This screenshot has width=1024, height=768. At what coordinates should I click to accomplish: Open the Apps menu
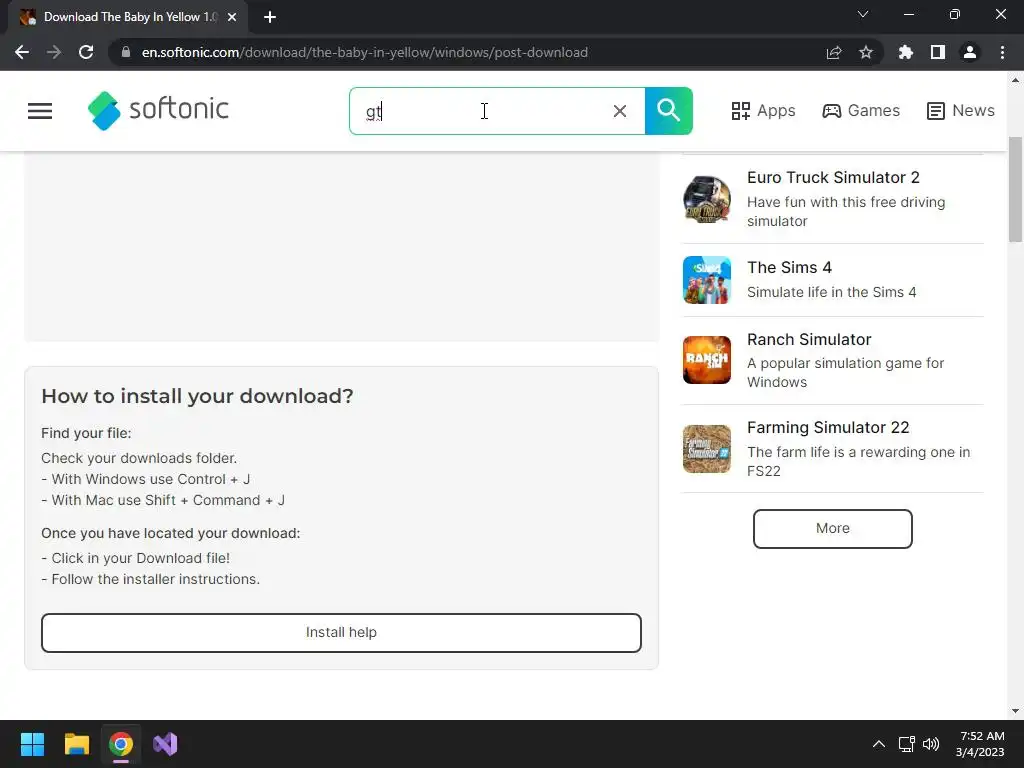pos(763,110)
